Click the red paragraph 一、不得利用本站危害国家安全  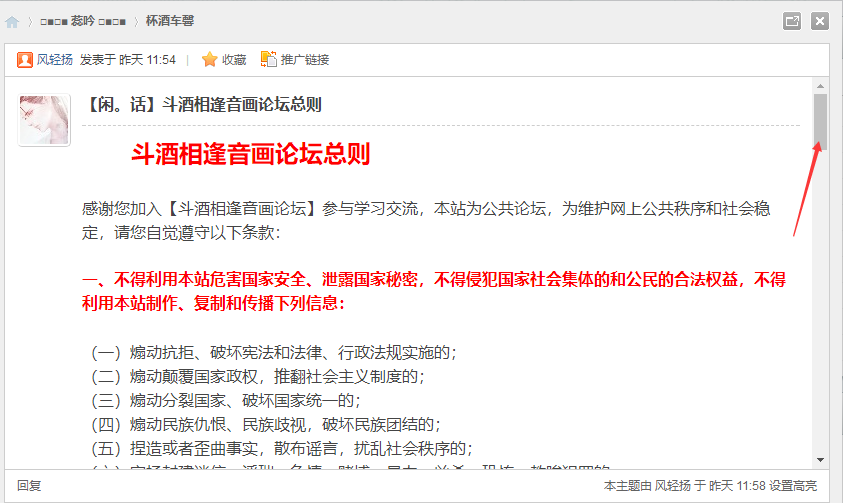coord(434,291)
